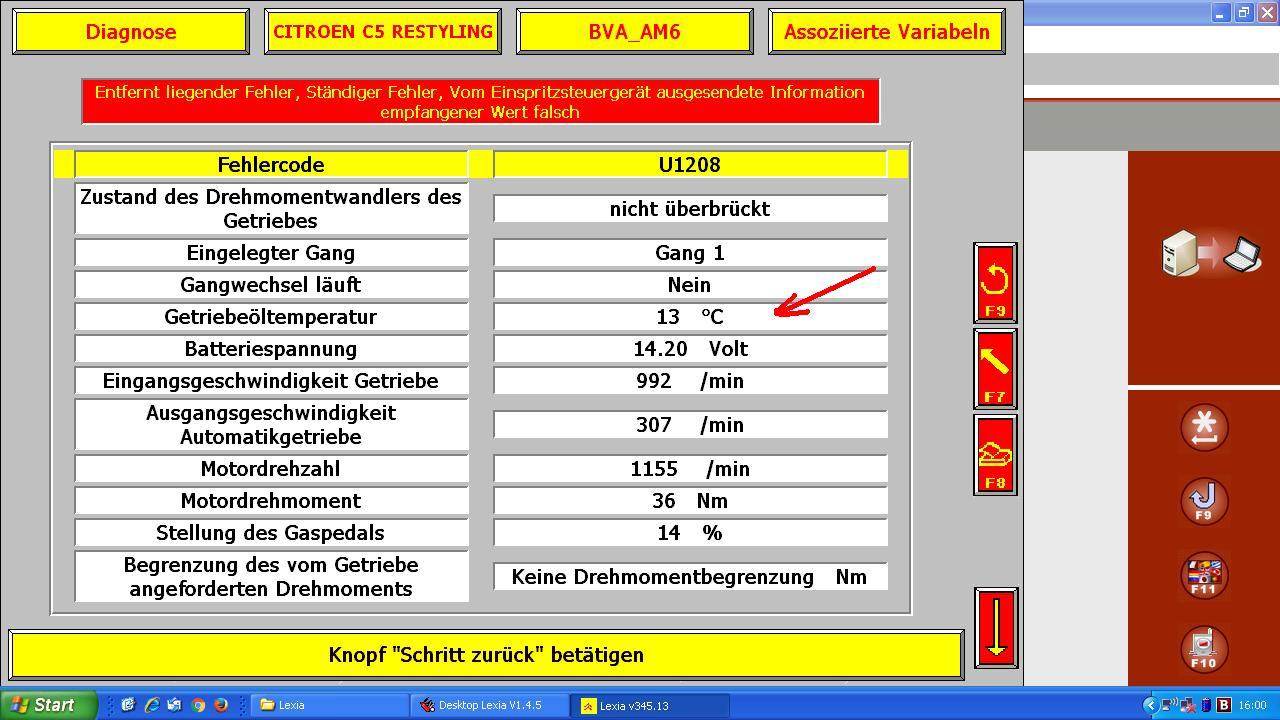Viewport: 1280px width, 720px height.
Task: Click Getriebeöltemperatur label
Action: coord(271,317)
